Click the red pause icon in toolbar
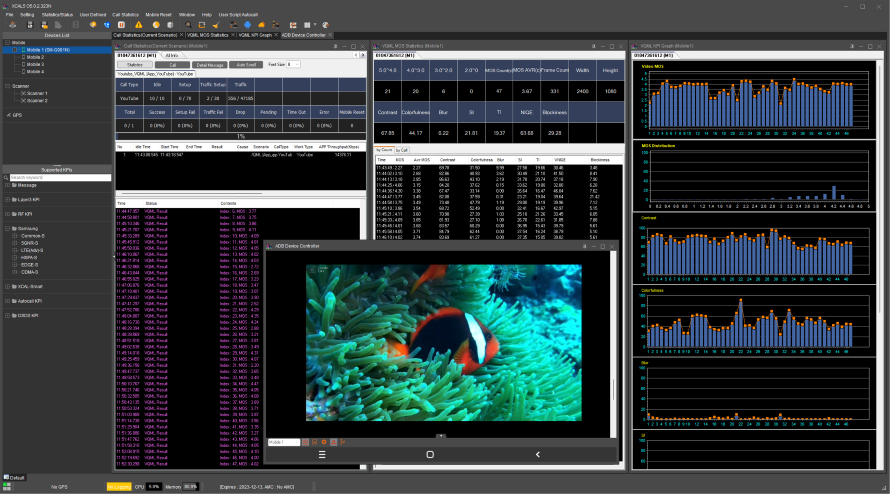 click(121, 24)
